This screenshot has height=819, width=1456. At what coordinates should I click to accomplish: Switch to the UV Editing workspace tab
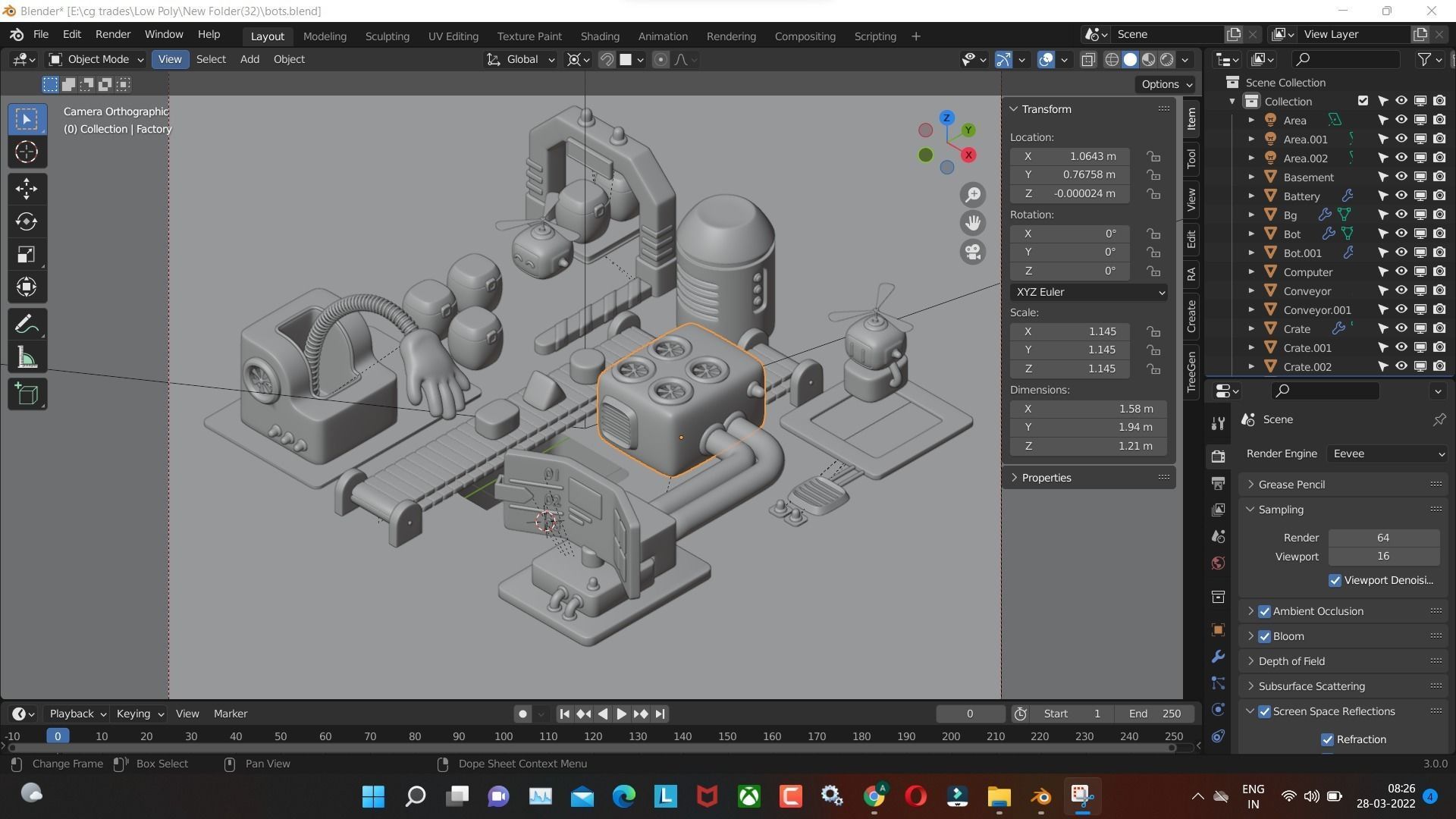pos(453,36)
